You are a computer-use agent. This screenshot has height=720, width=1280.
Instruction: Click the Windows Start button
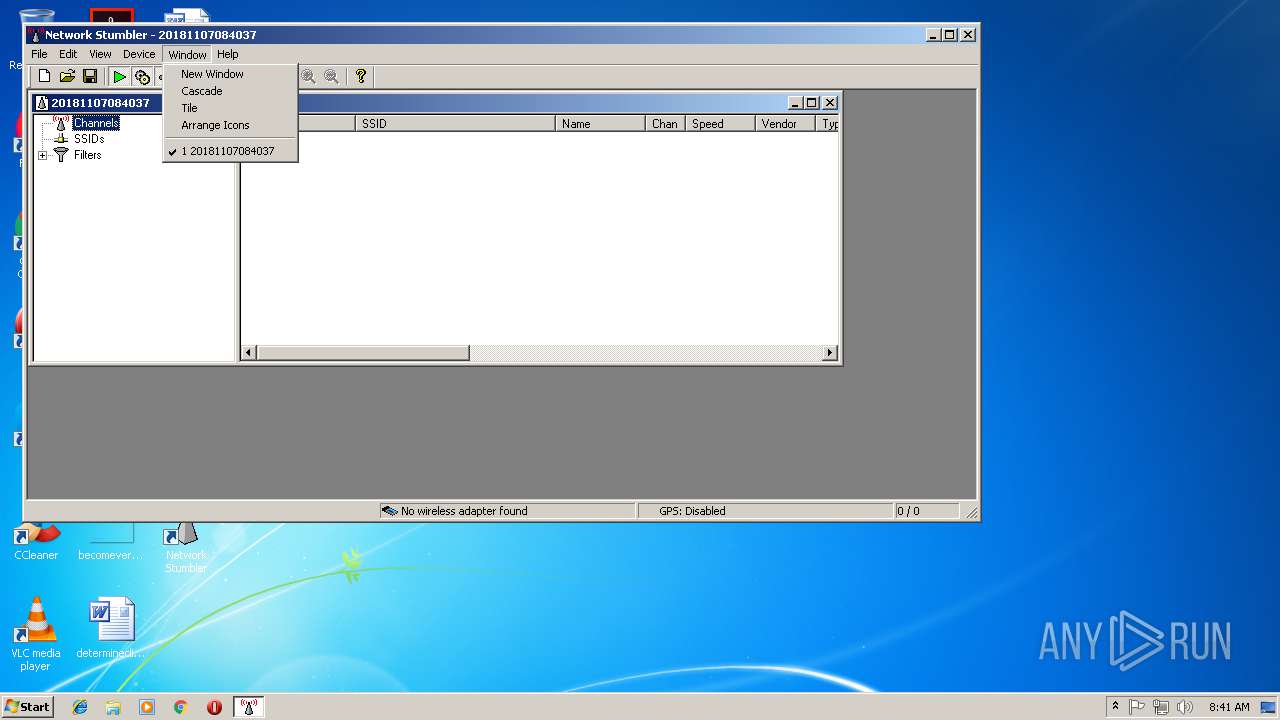click(x=27, y=707)
